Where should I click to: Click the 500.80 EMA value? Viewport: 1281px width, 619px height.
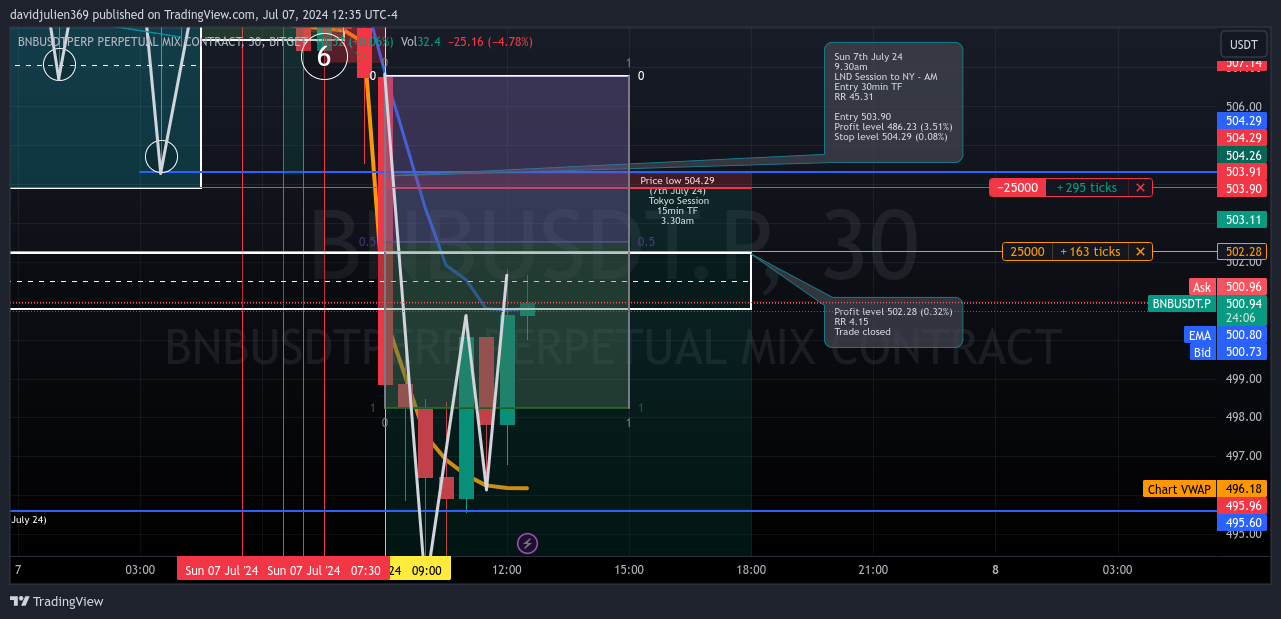coord(1242,335)
